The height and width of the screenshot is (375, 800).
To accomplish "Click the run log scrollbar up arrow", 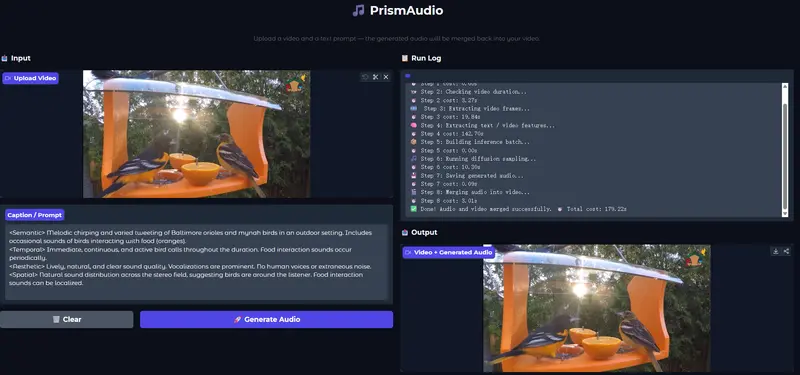I will coord(785,87).
